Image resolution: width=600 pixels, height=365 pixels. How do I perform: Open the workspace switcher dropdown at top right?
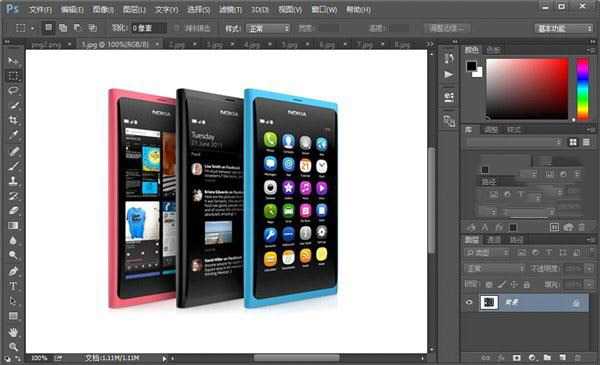coord(563,28)
